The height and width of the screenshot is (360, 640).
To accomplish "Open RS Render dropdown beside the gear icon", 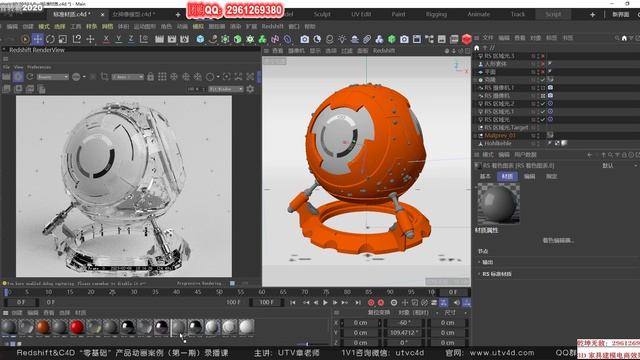I will point(226,89).
